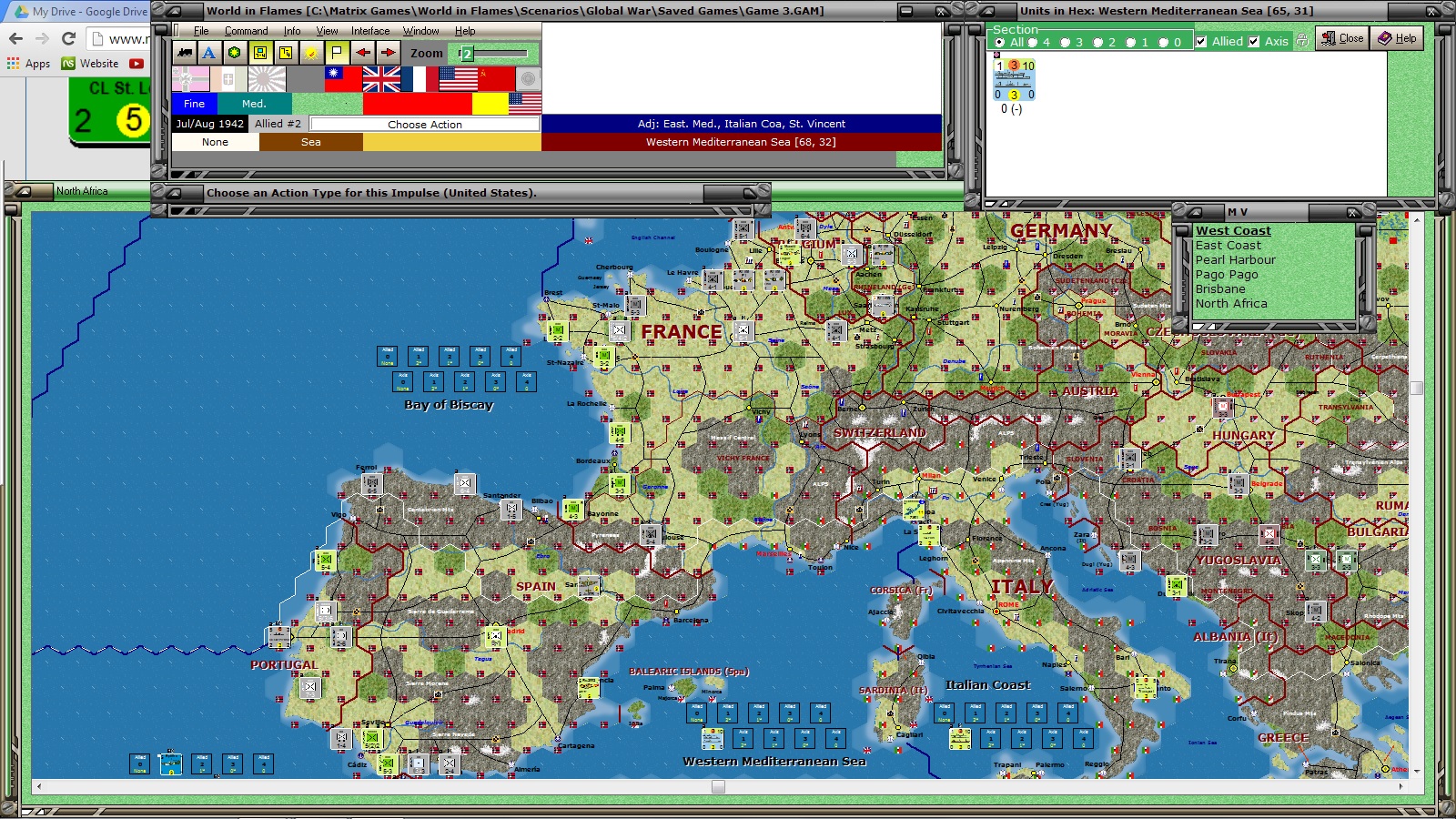1456x819 pixels.
Task: Click the red color bar beside Med.
Action: 417,104
